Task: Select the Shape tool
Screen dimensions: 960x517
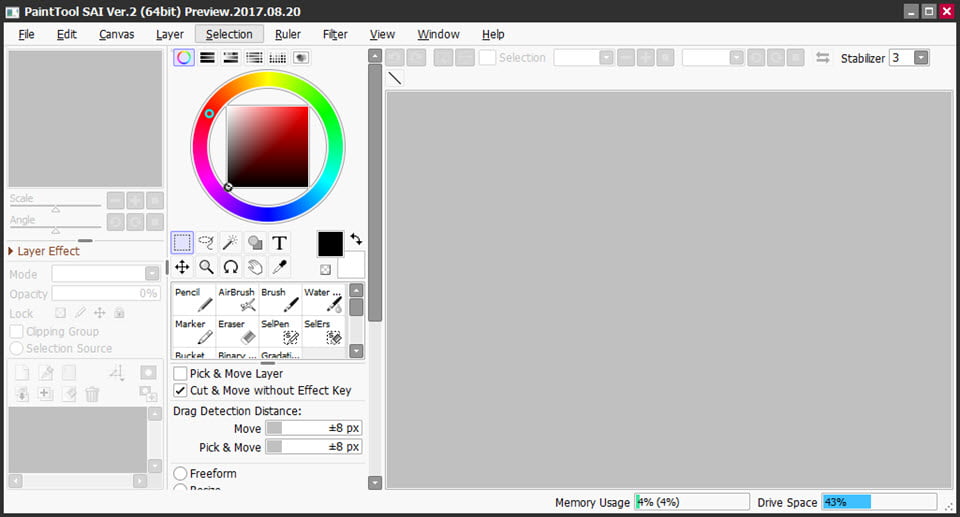Action: coord(255,243)
